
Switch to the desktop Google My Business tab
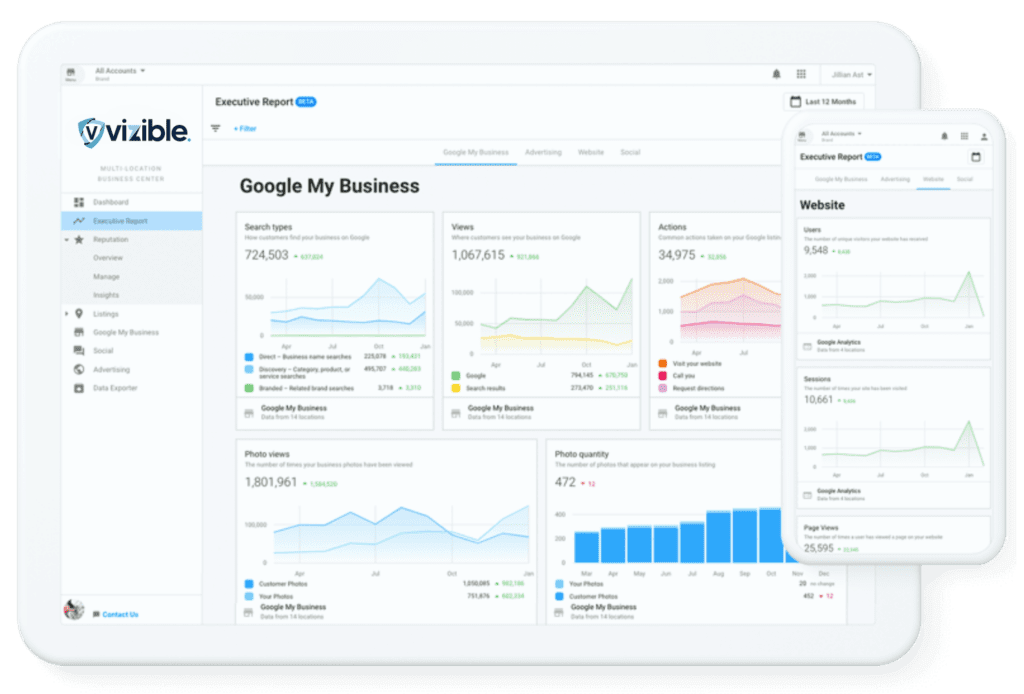point(476,153)
